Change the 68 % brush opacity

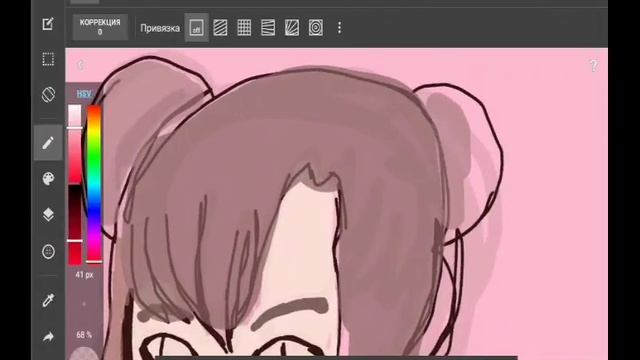click(x=84, y=335)
